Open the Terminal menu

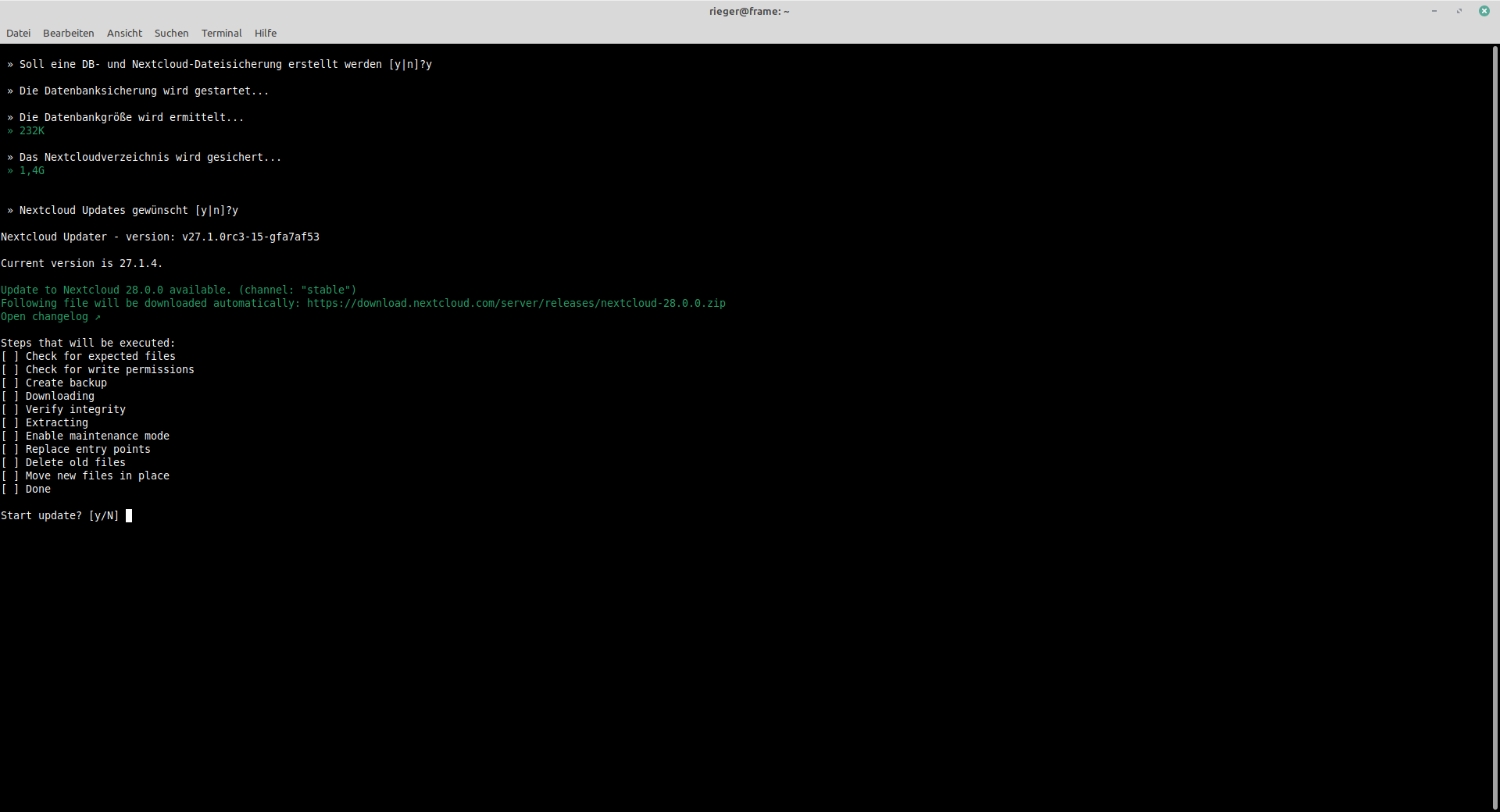click(x=221, y=33)
